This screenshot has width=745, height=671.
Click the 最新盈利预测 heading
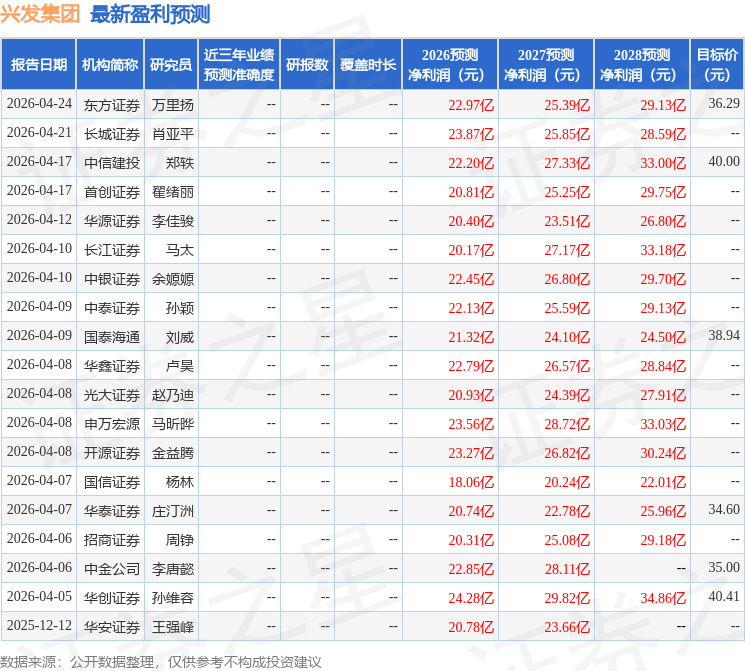[x=150, y=14]
